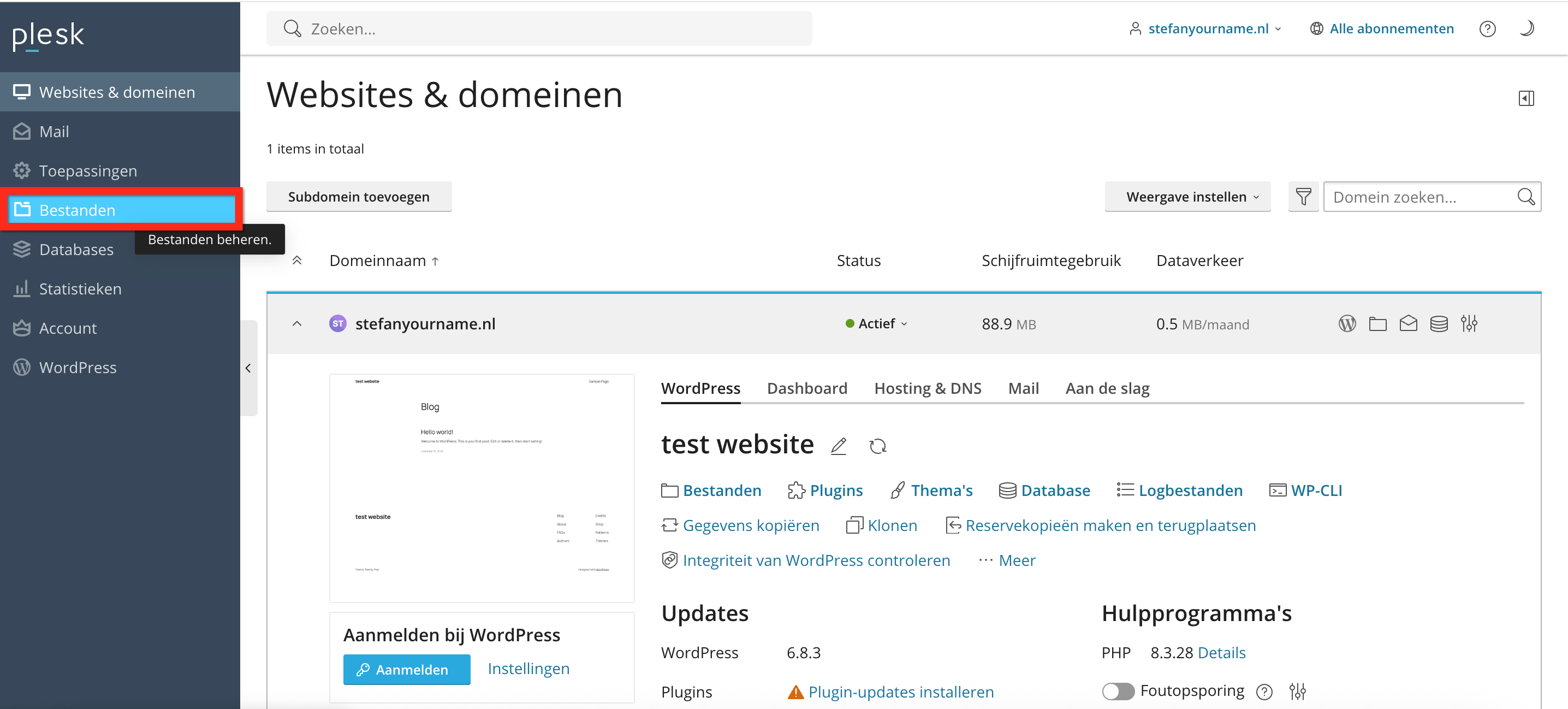Click the help question mark icon
This screenshot has height=709, width=1568.
click(1487, 28)
